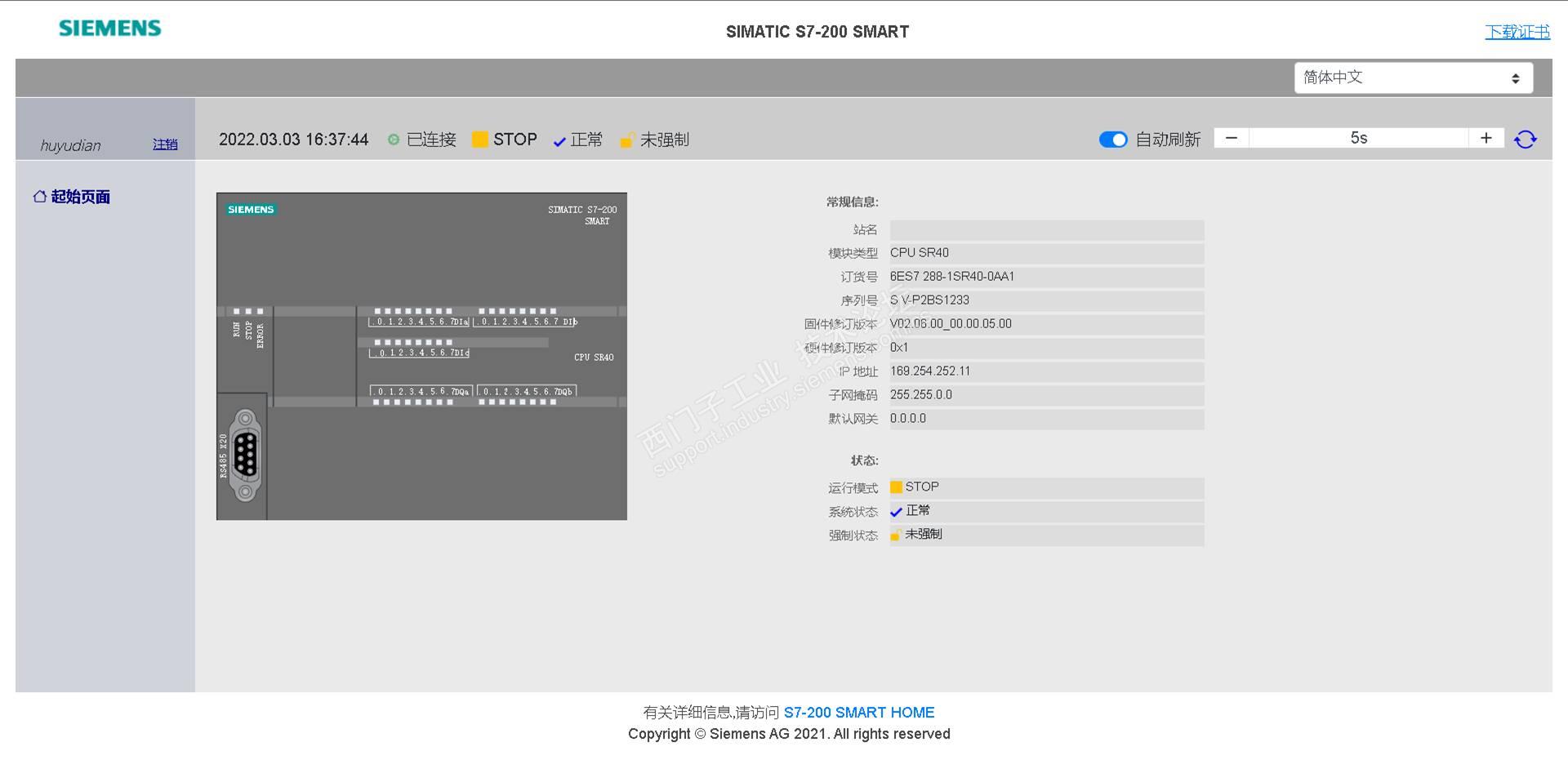Click the timestamp 2022.03.03 16:37:44
Image resolution: width=1568 pixels, height=760 pixels.
click(294, 140)
